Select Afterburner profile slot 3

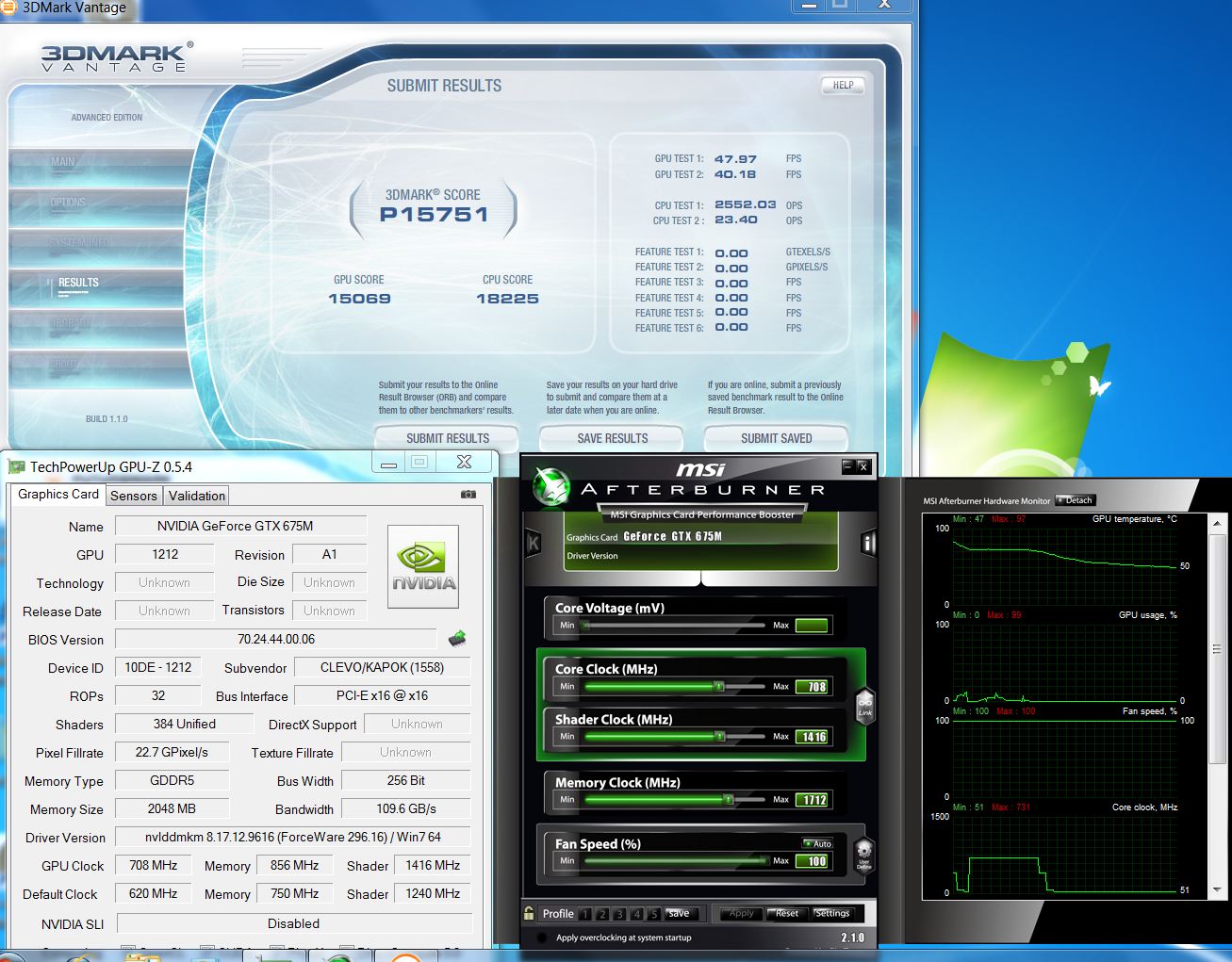619,914
